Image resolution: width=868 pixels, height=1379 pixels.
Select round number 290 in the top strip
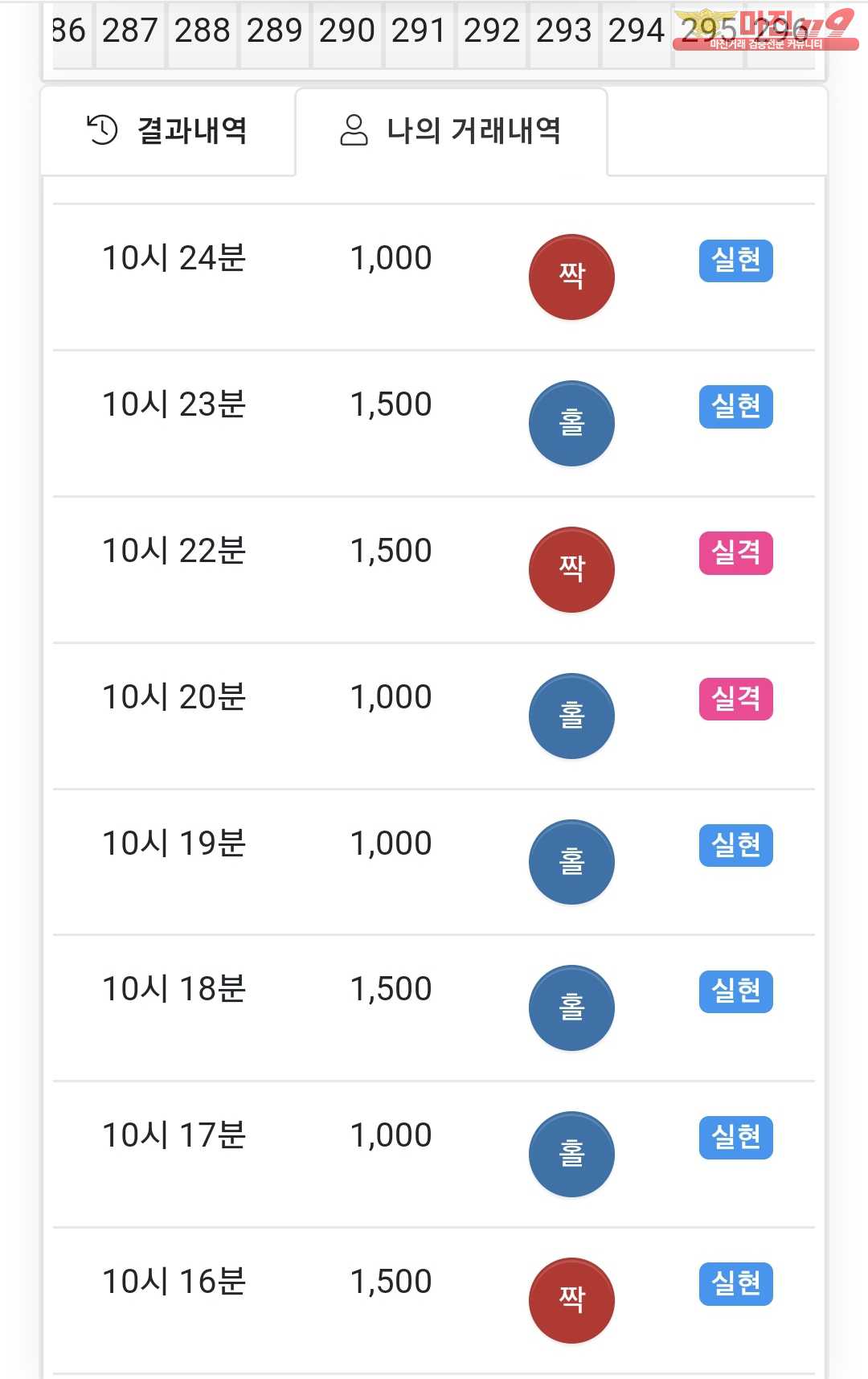(x=346, y=31)
